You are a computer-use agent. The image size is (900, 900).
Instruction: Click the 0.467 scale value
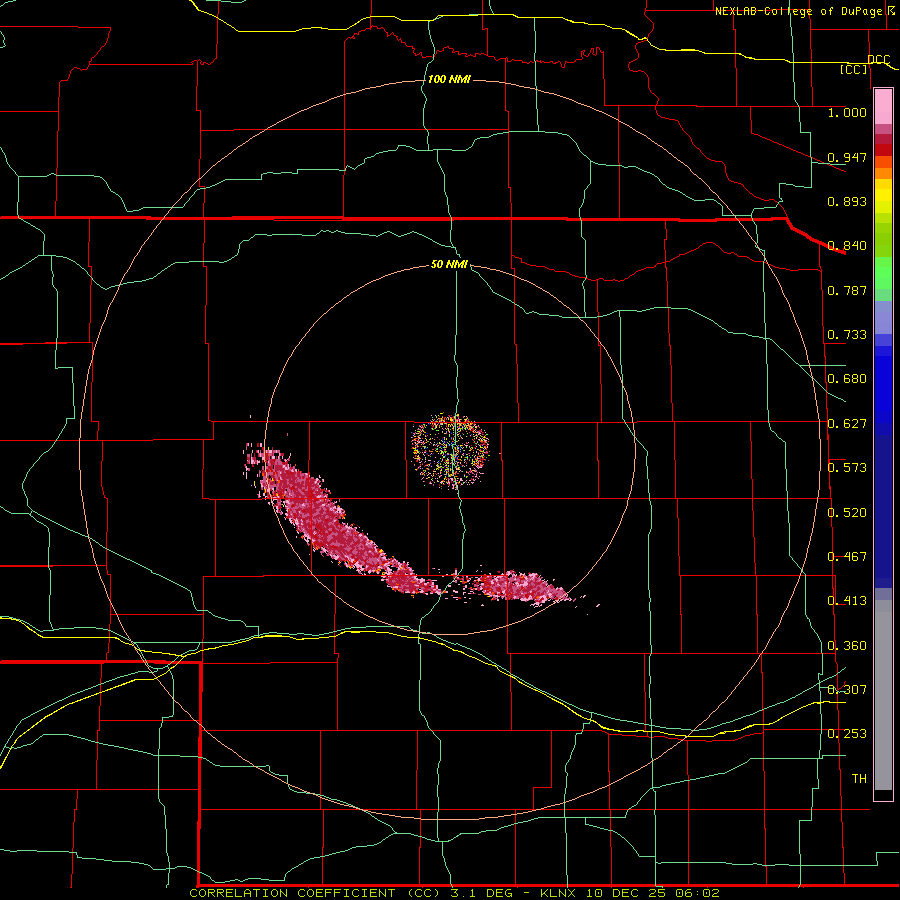coord(847,557)
